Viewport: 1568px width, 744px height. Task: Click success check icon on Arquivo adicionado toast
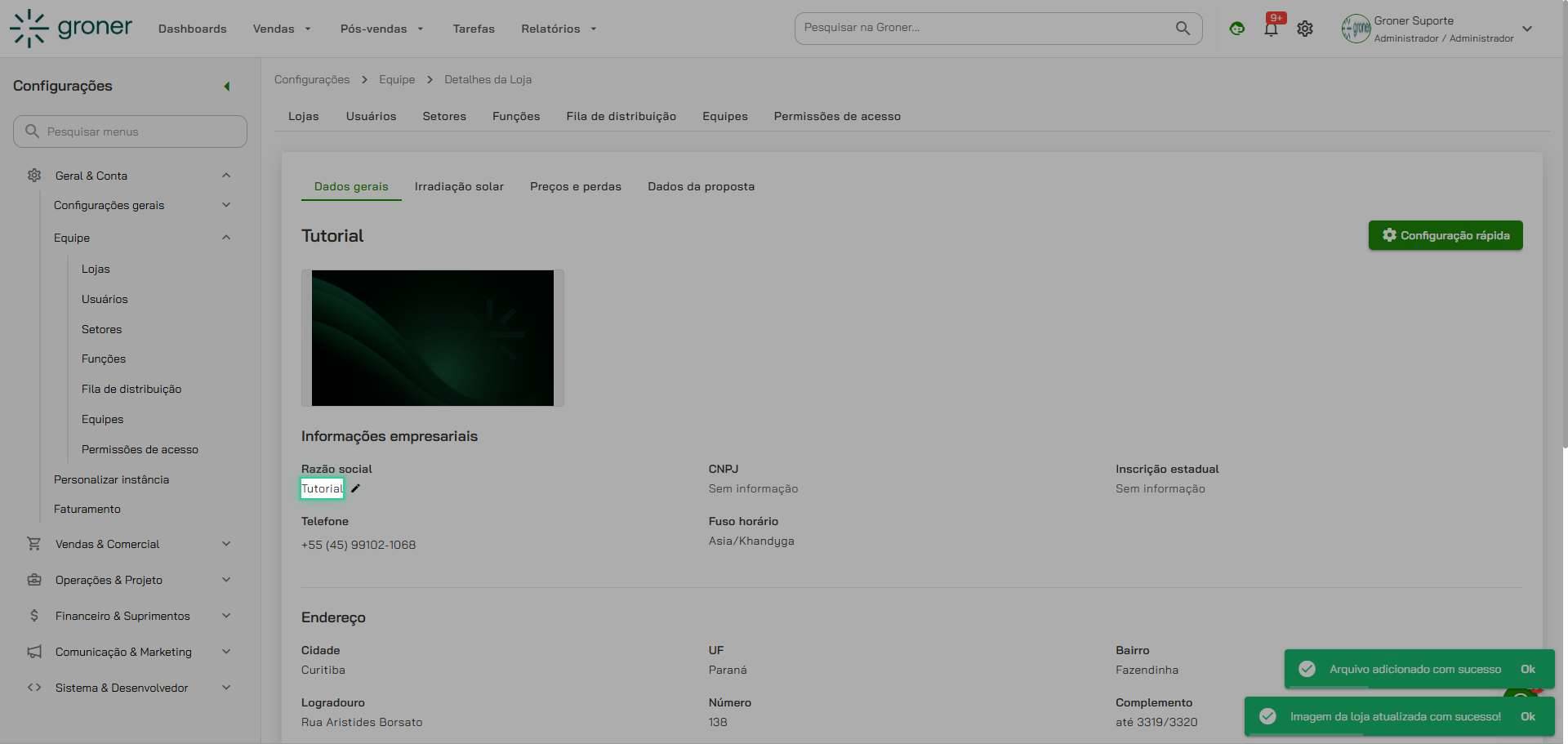tap(1307, 669)
